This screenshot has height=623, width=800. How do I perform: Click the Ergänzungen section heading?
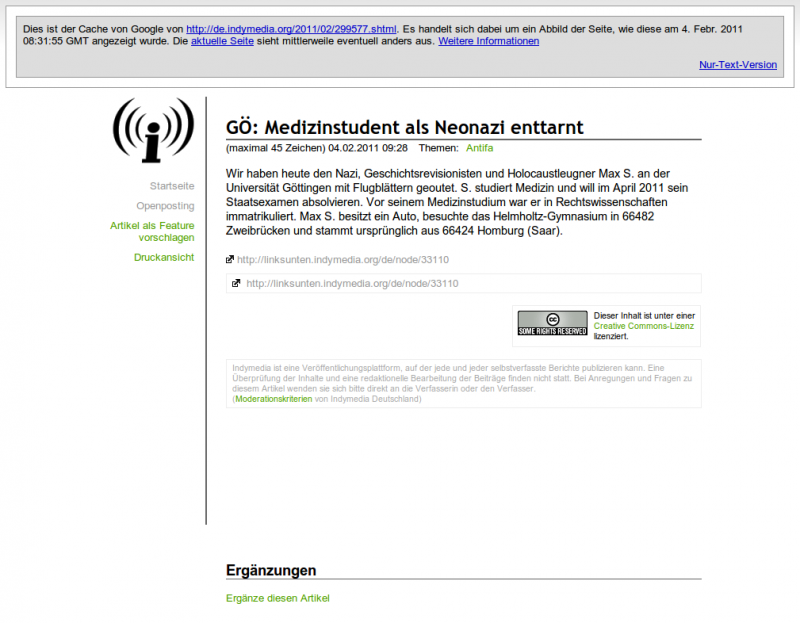(x=271, y=570)
